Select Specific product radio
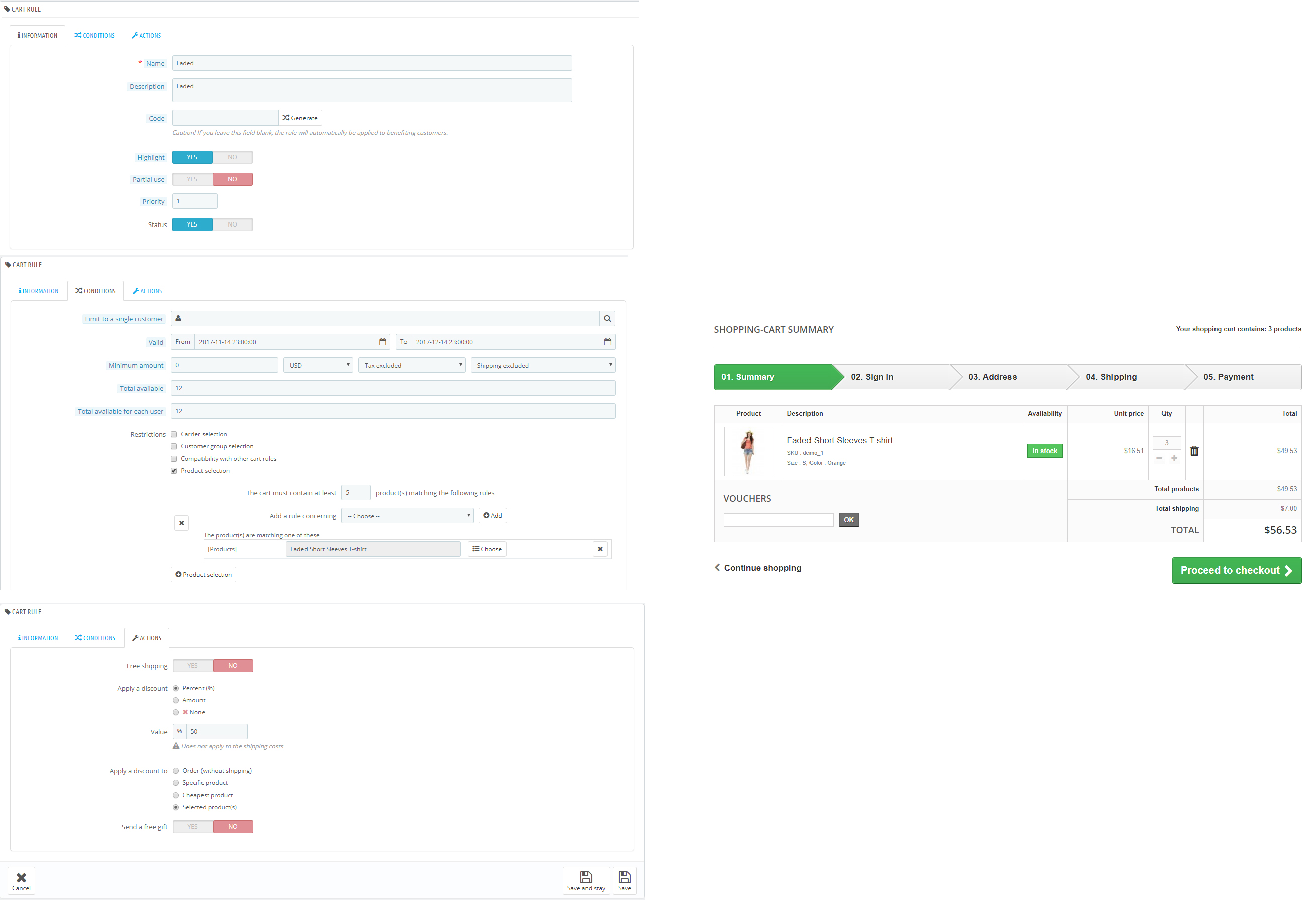This screenshot has width=1316, height=900. pos(176,783)
